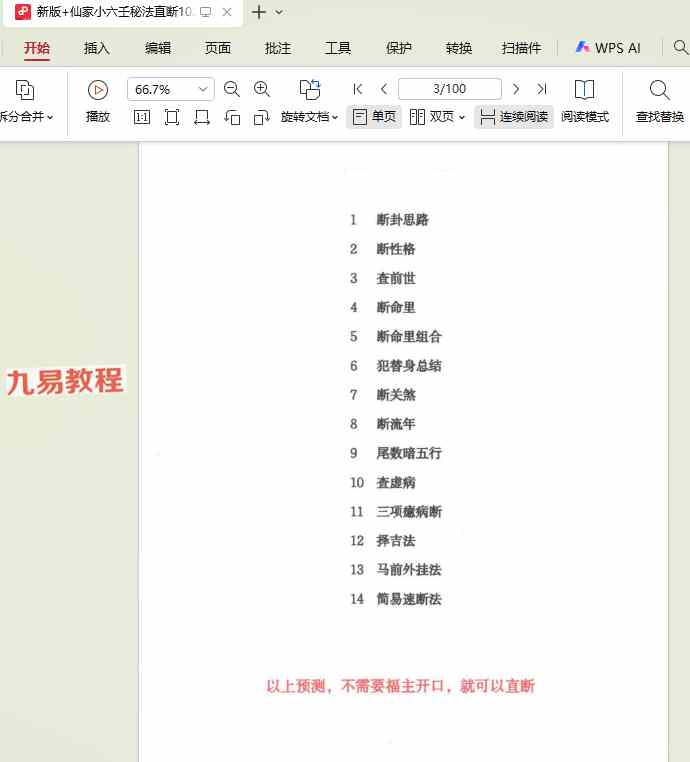The height and width of the screenshot is (762, 690).
Task: Click the fit width icon
Action: pyautogui.click(x=202, y=117)
